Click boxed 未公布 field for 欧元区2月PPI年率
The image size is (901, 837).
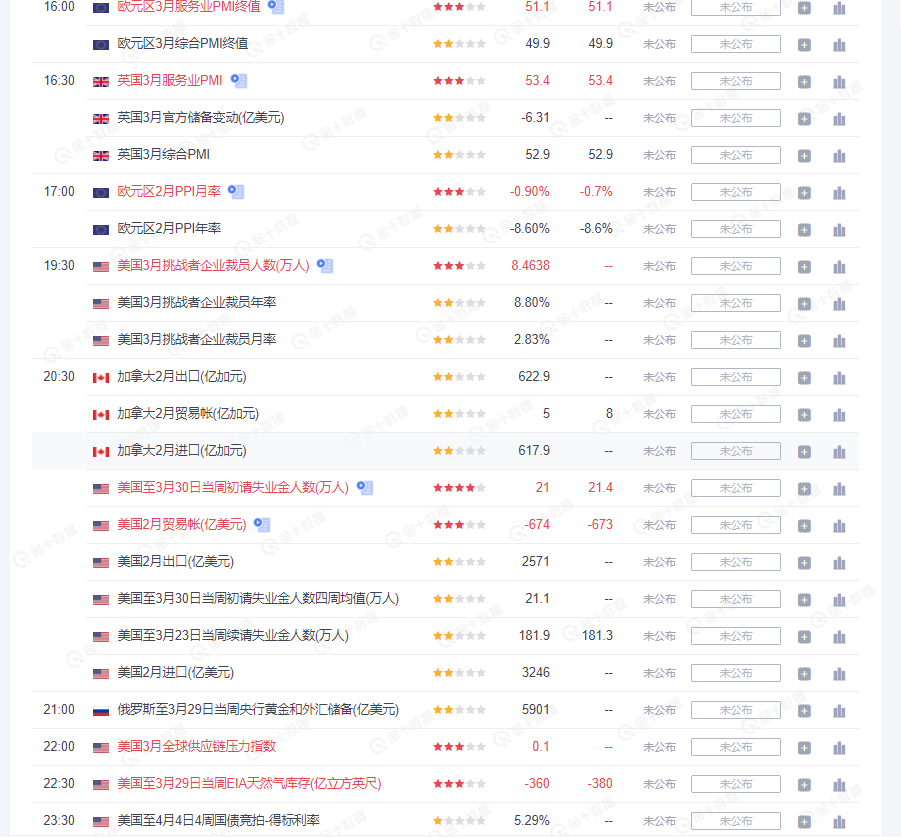tap(736, 229)
